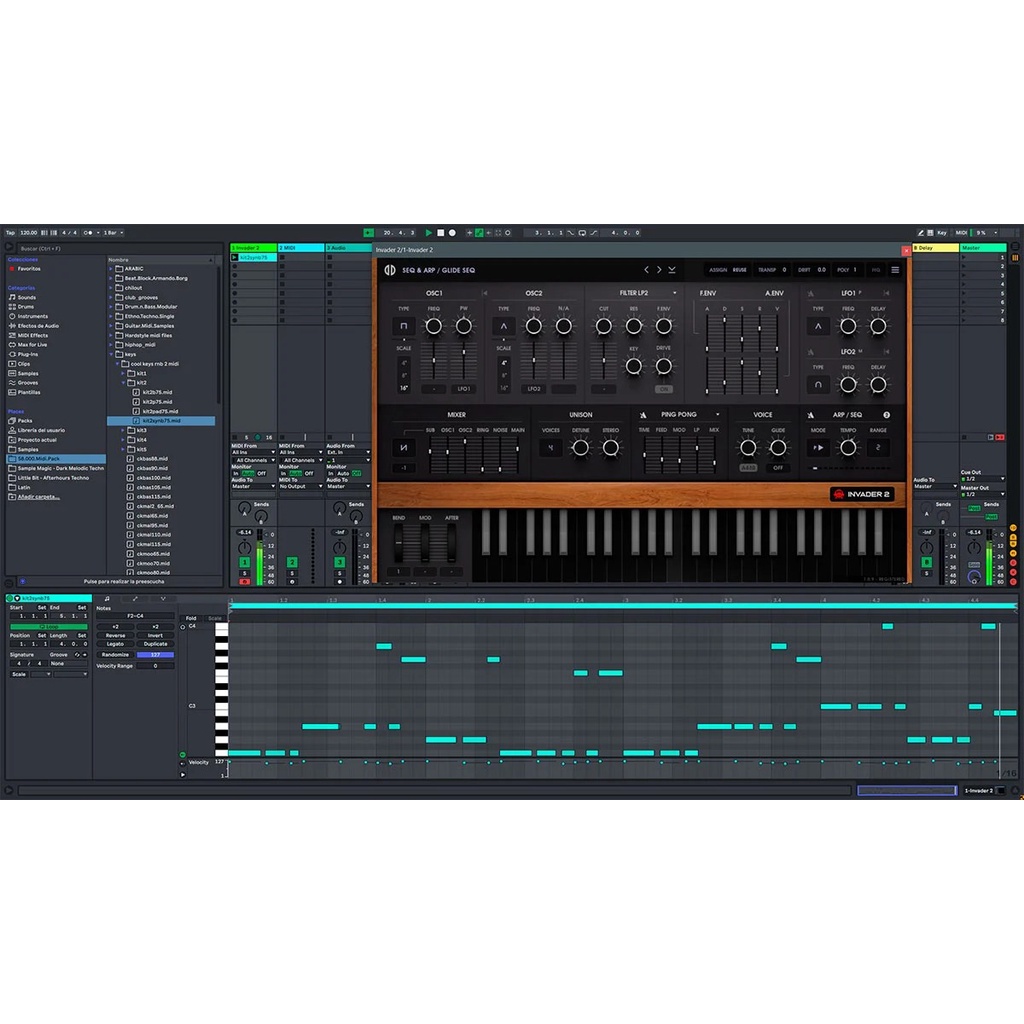This screenshot has height=1024, width=1024.
Task: Open Packs under Places
Action: 25,421
